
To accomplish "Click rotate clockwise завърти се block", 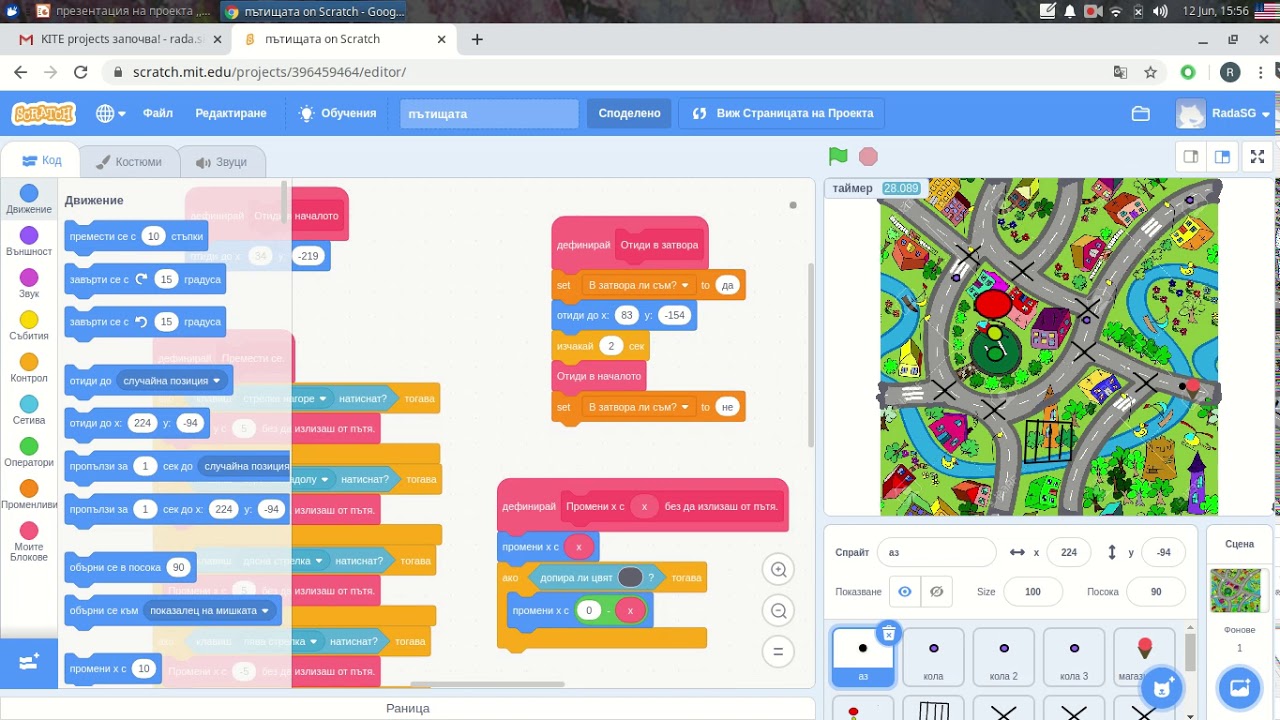I will pyautogui.click(x=145, y=280).
